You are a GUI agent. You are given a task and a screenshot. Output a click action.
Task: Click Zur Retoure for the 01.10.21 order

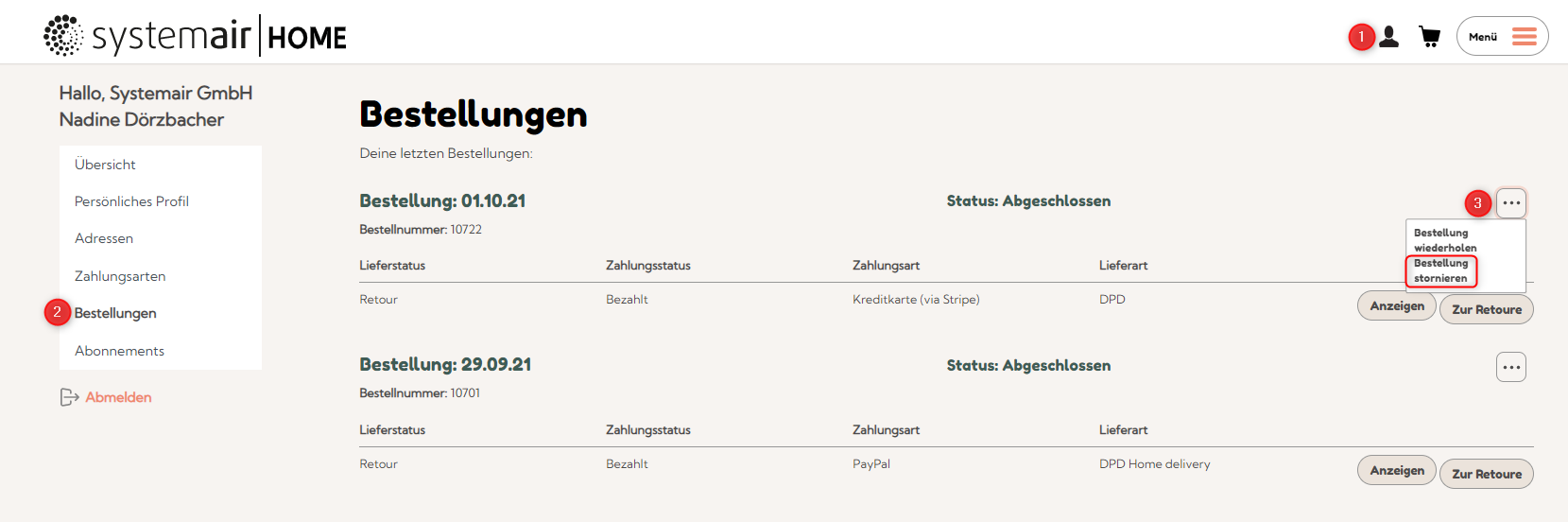point(1486,309)
